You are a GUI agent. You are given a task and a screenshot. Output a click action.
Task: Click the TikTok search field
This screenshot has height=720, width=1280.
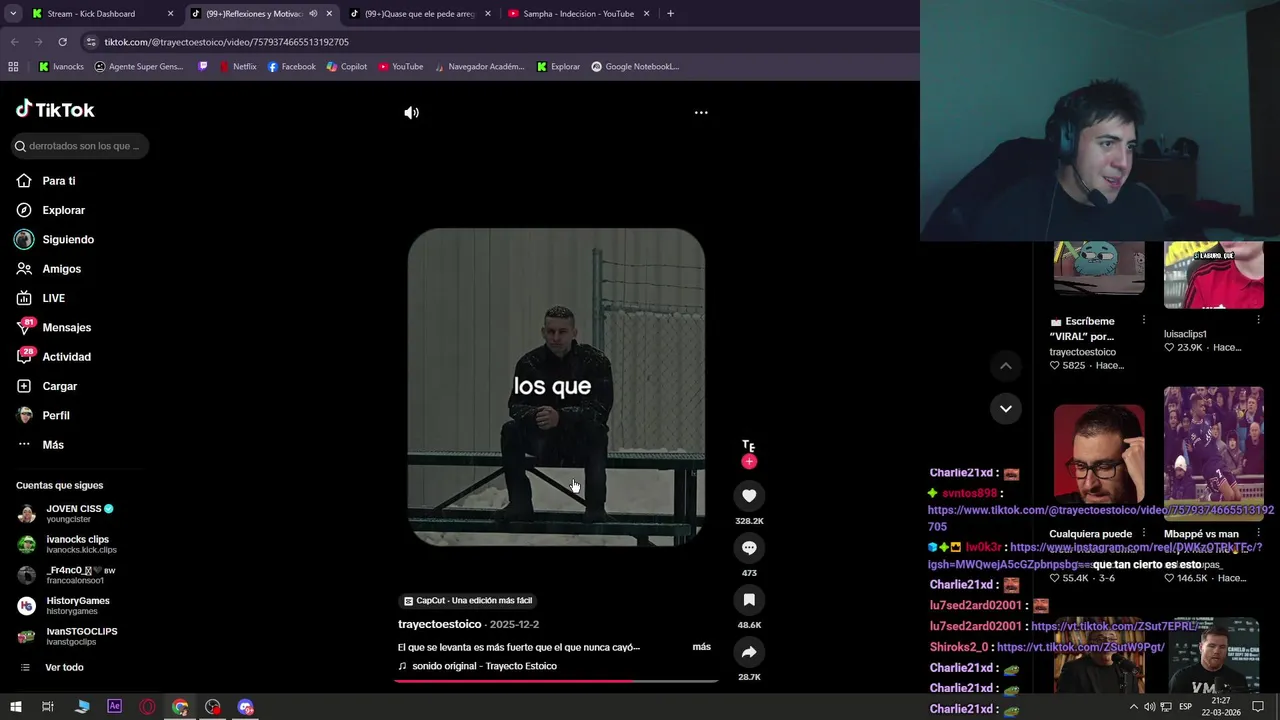tap(82, 146)
